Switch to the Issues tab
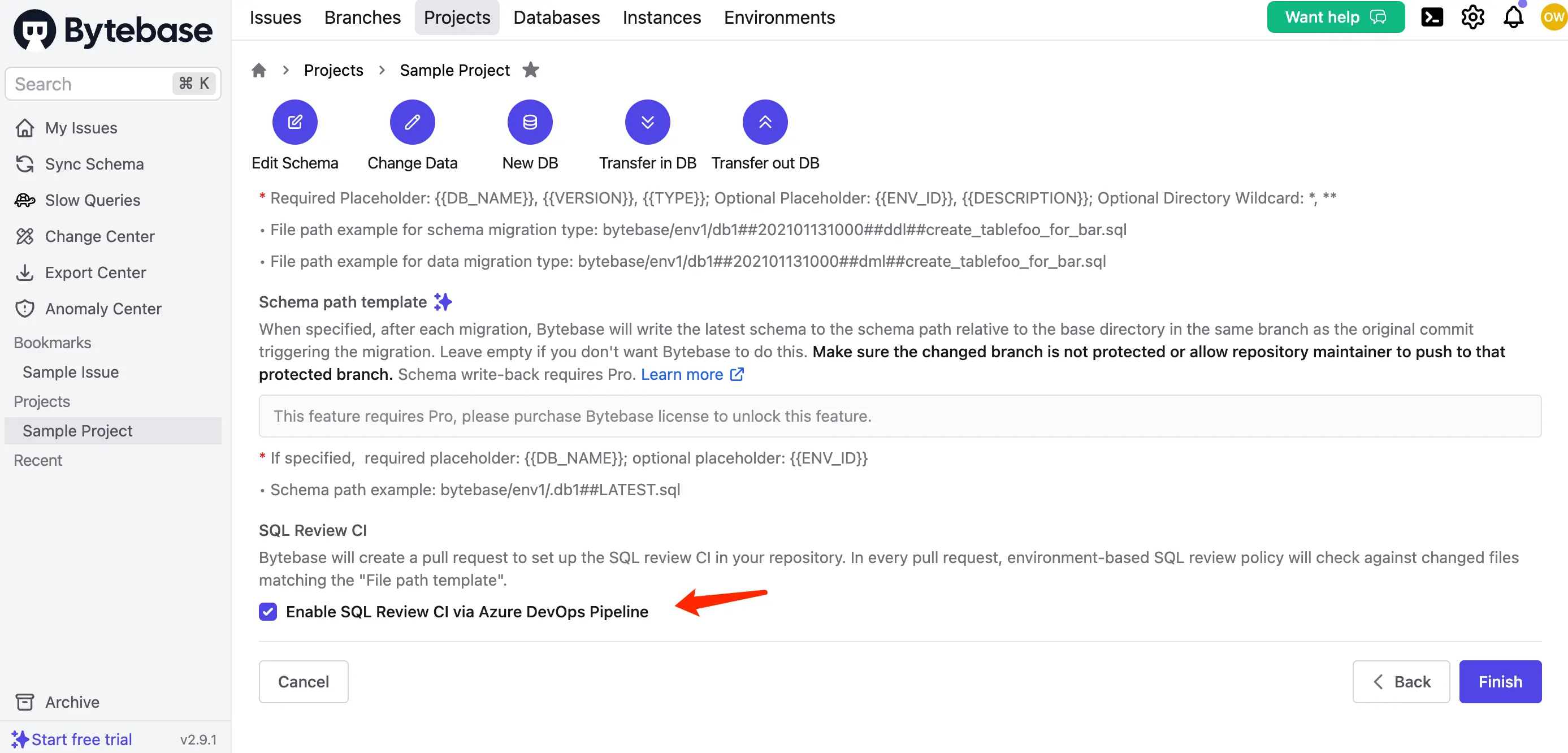This screenshot has width=1568, height=753. point(275,17)
